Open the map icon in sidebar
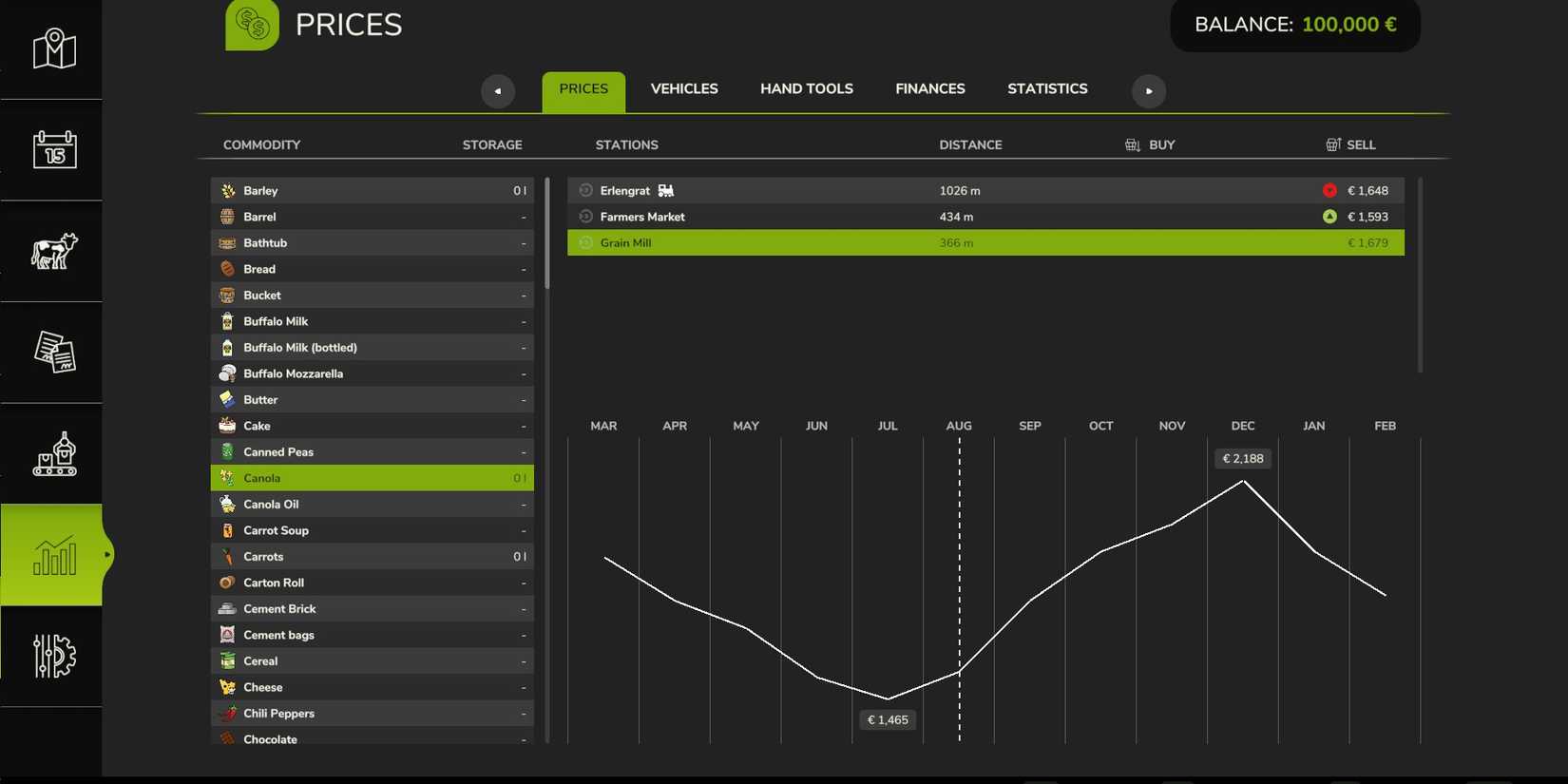1568x784 pixels. [x=54, y=48]
